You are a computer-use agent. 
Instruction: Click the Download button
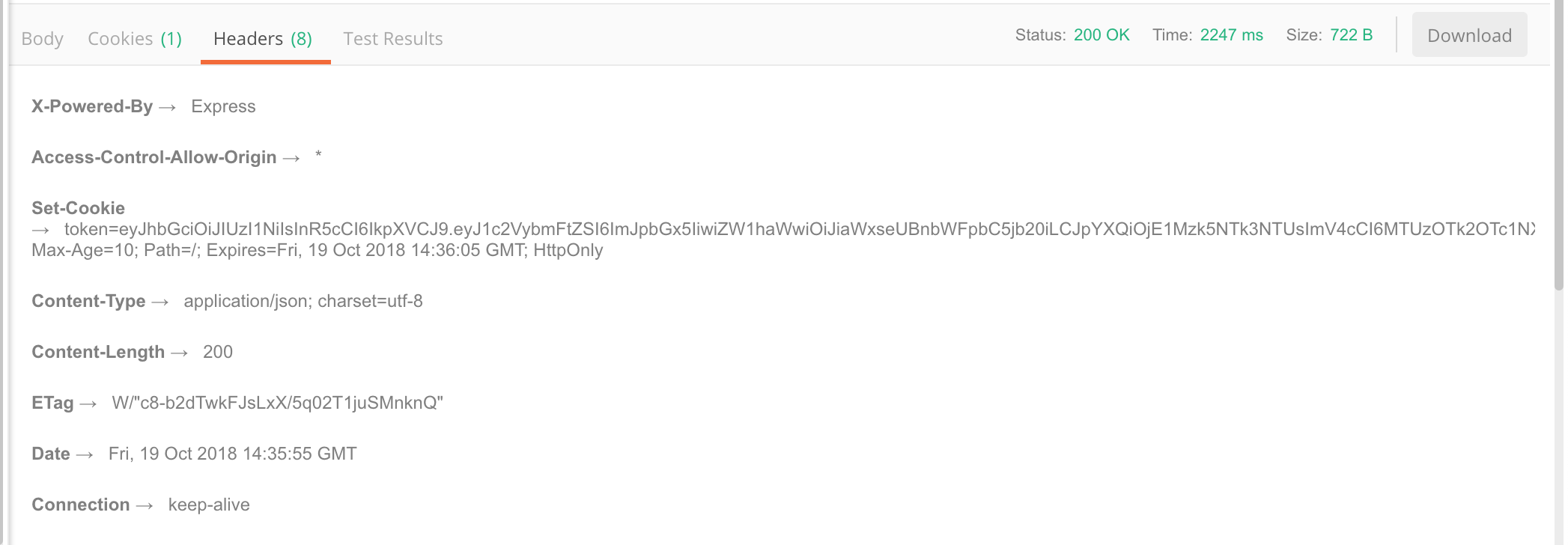click(1468, 34)
